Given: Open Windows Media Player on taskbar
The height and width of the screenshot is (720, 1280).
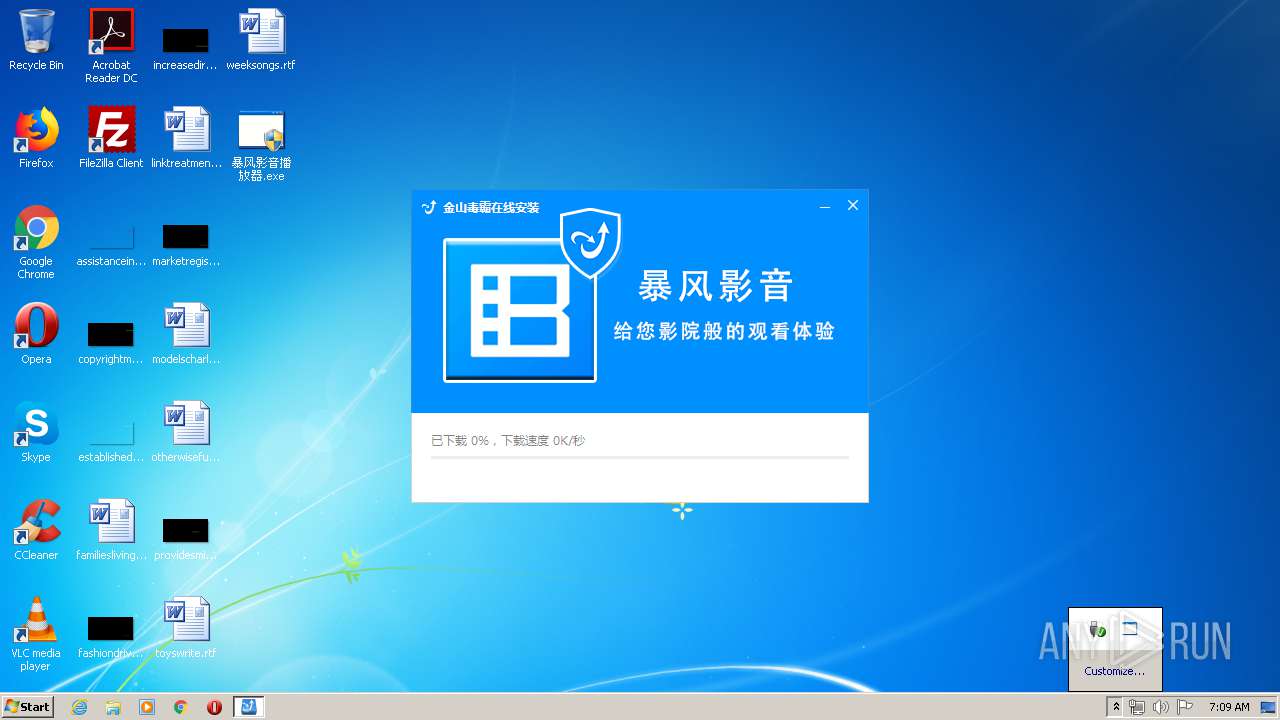Looking at the screenshot, I should (147, 707).
